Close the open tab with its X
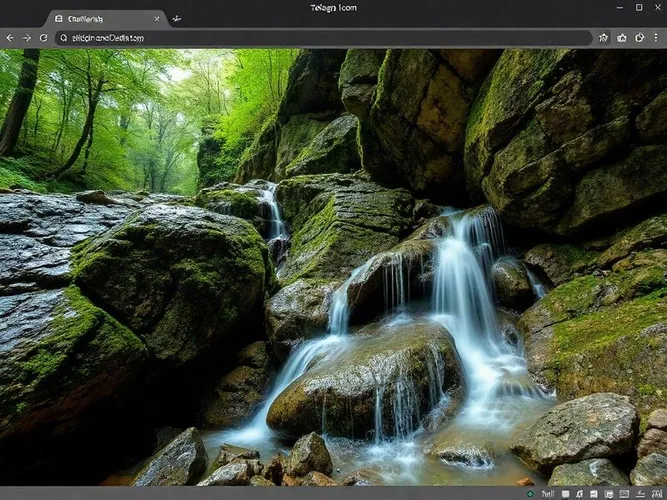The image size is (667, 500). pyautogui.click(x=157, y=19)
